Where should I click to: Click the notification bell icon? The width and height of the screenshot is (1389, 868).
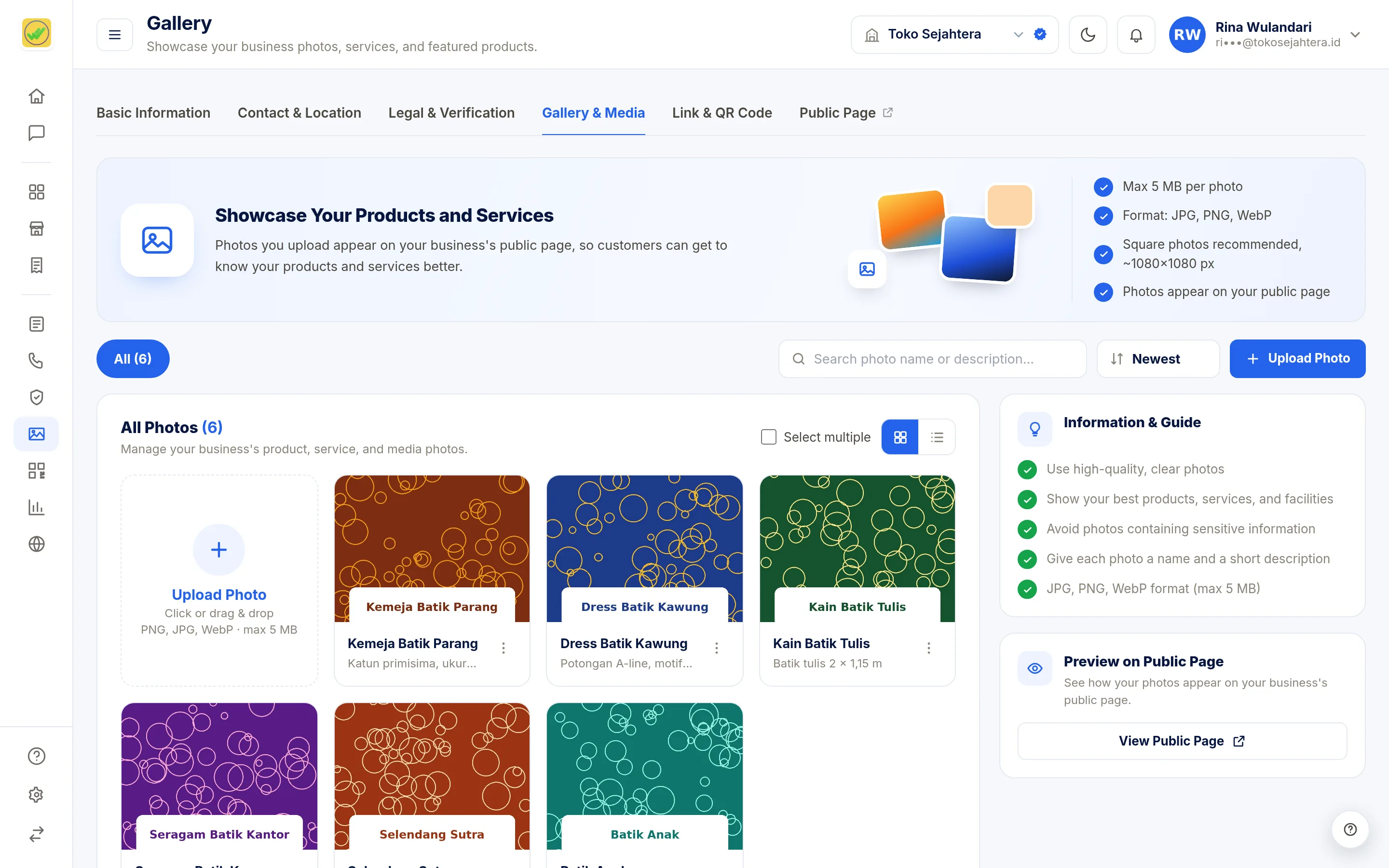(x=1136, y=35)
